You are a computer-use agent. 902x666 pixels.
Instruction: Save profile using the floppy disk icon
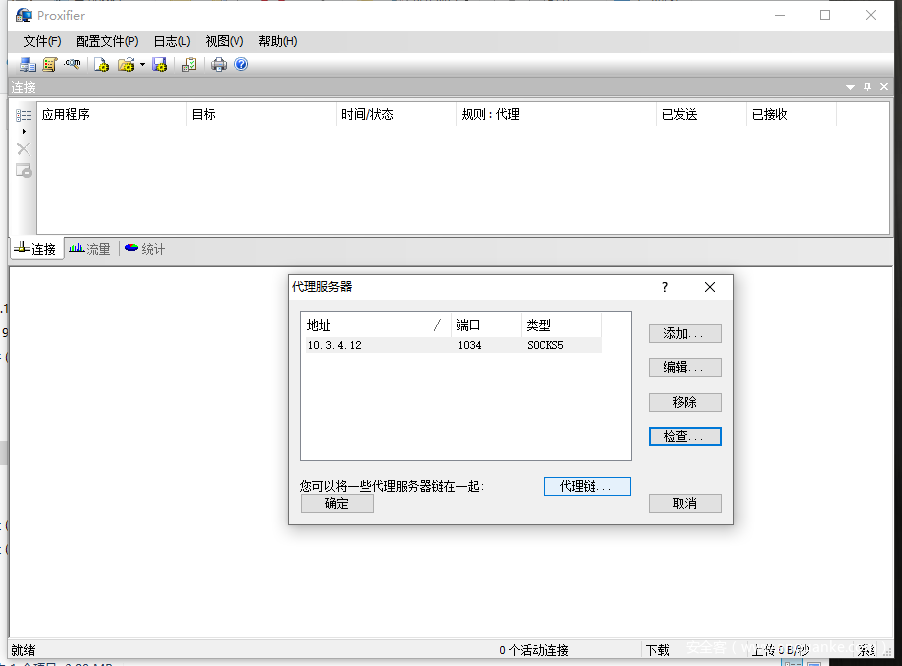[159, 65]
